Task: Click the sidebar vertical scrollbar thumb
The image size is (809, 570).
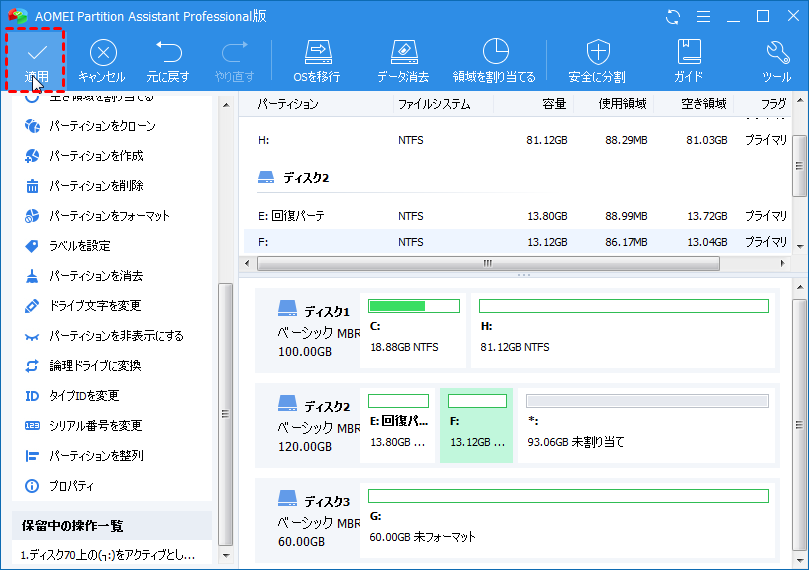Action: pos(225,414)
